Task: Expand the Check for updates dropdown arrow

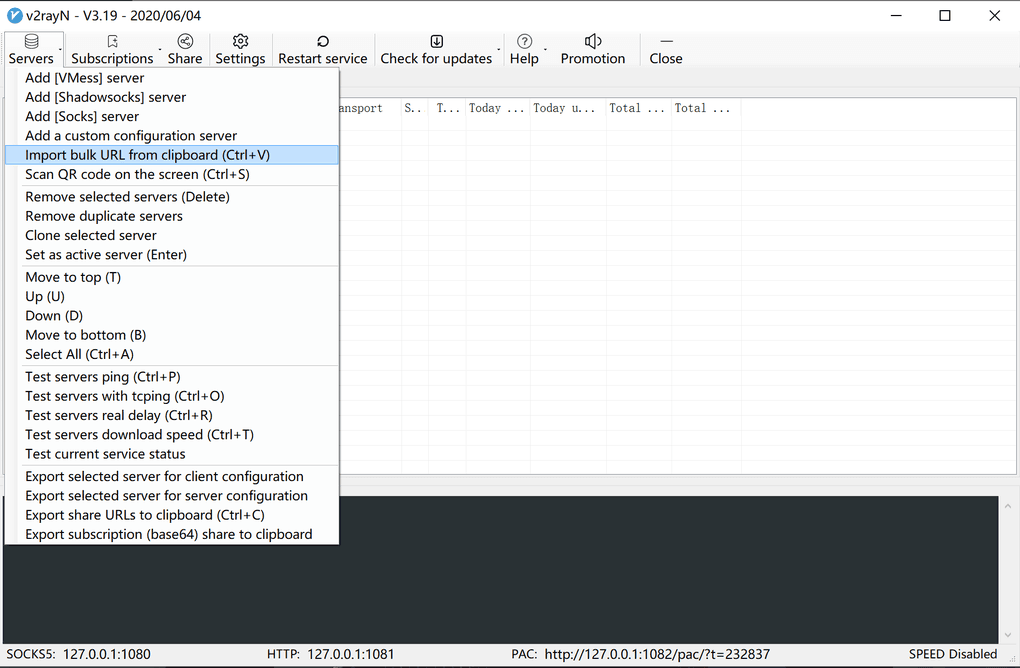Action: [x=499, y=49]
